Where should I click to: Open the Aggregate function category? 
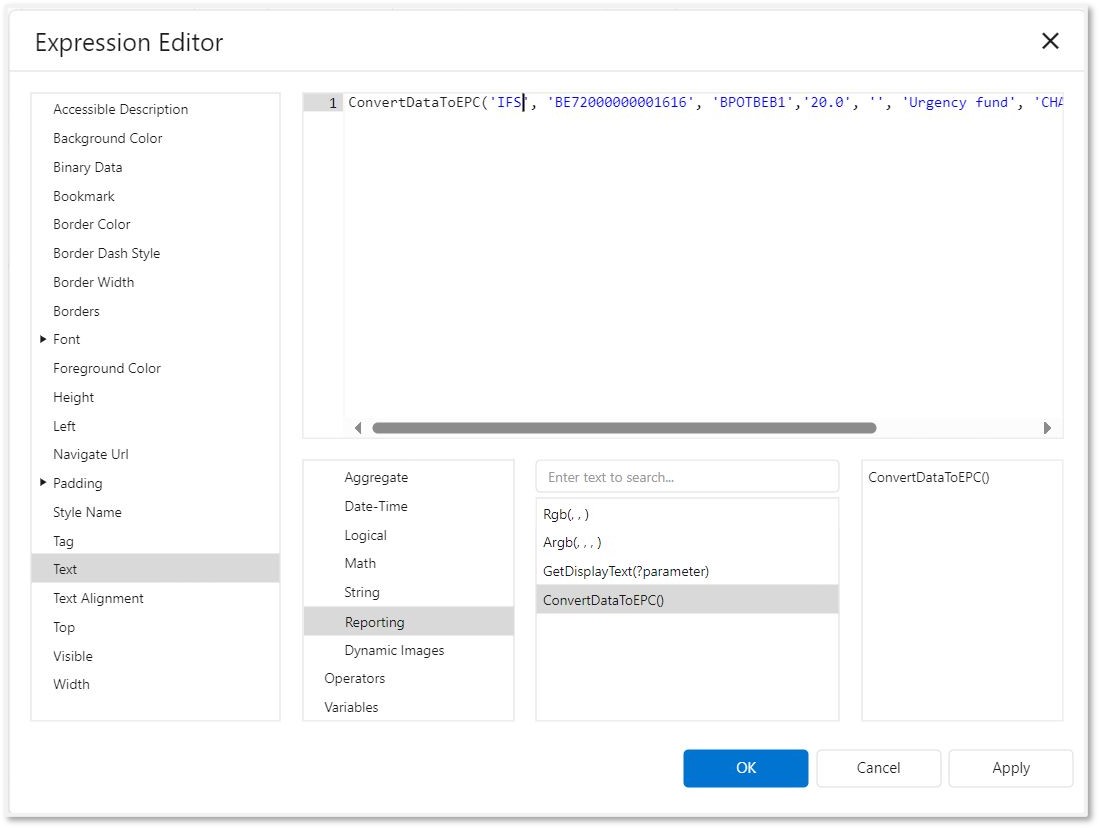376,478
